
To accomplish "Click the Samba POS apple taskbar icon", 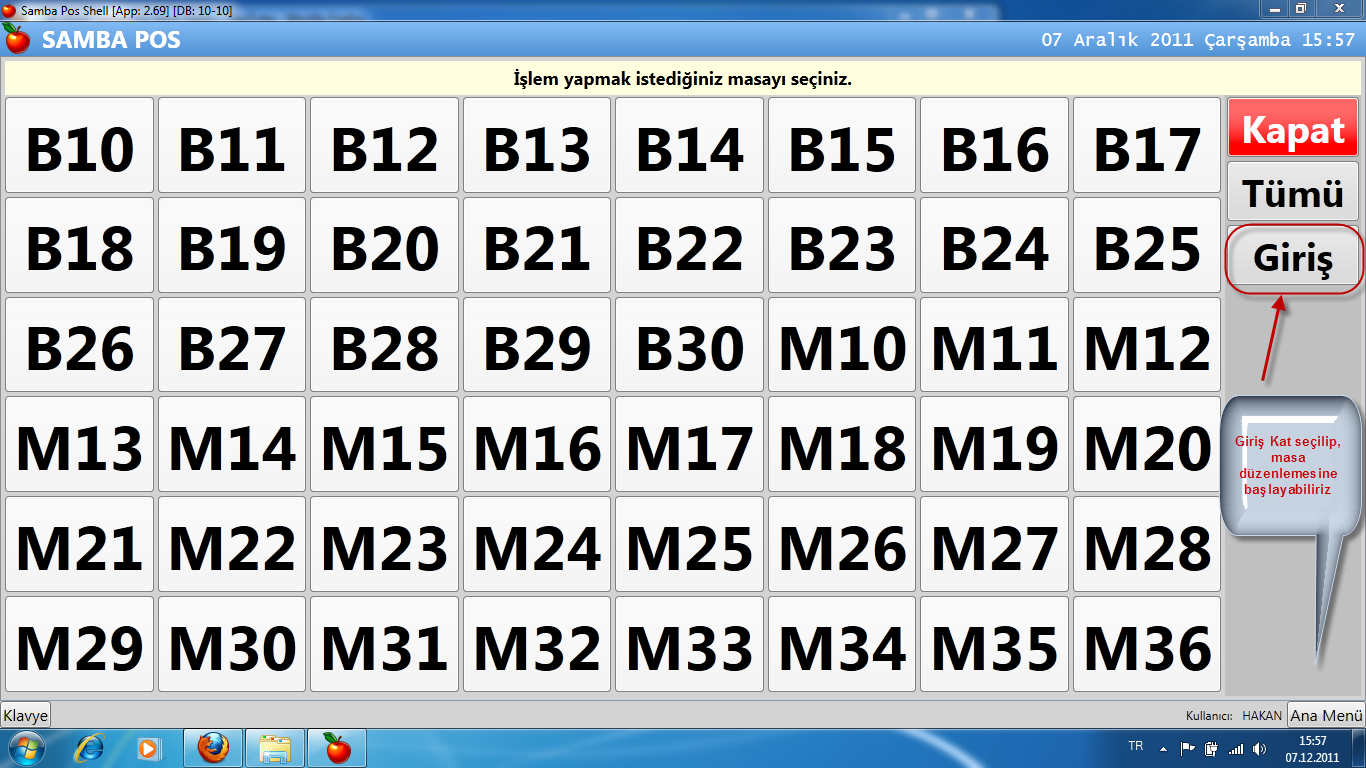I will [337, 748].
